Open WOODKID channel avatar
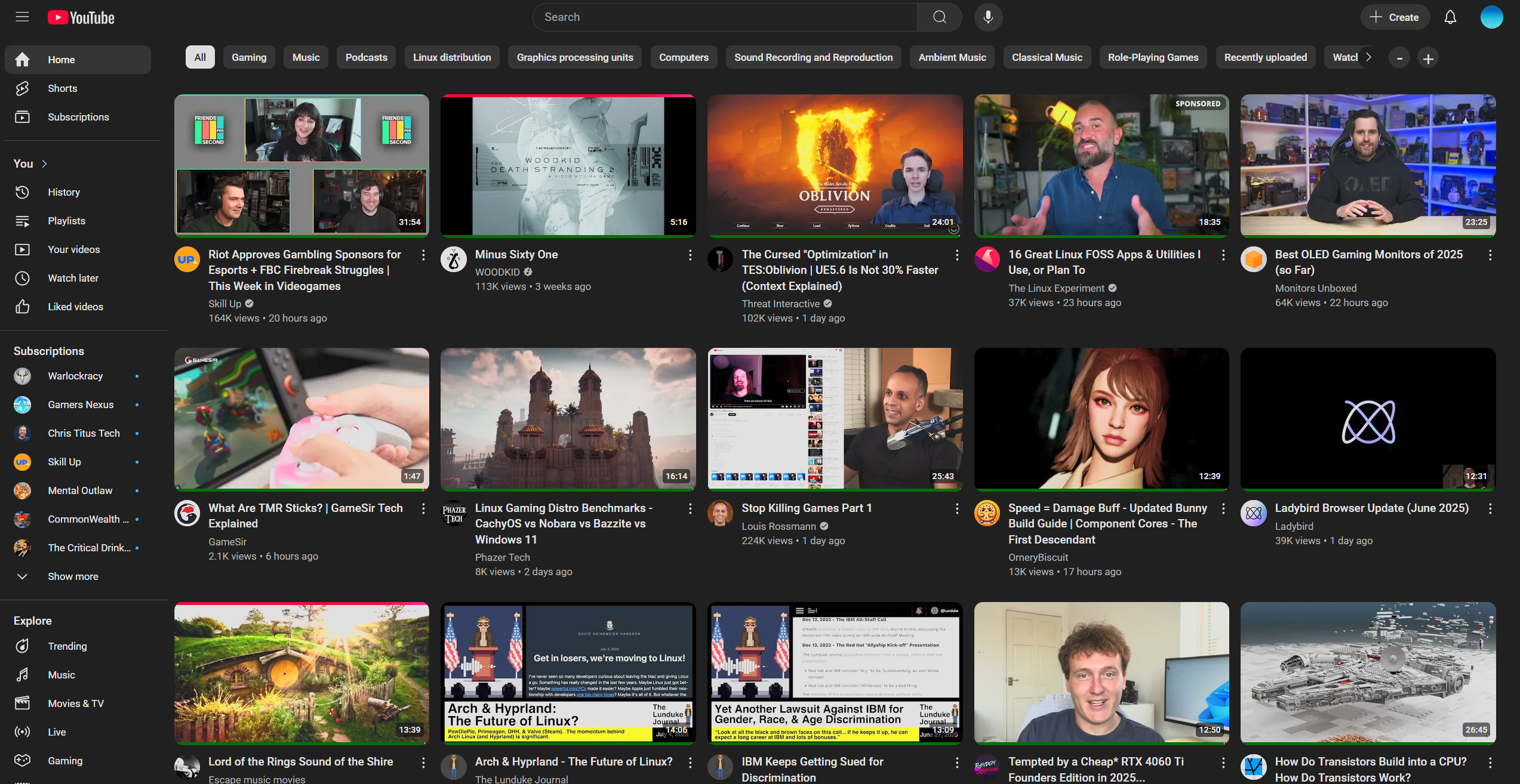The height and width of the screenshot is (784, 1520). pyautogui.click(x=454, y=260)
